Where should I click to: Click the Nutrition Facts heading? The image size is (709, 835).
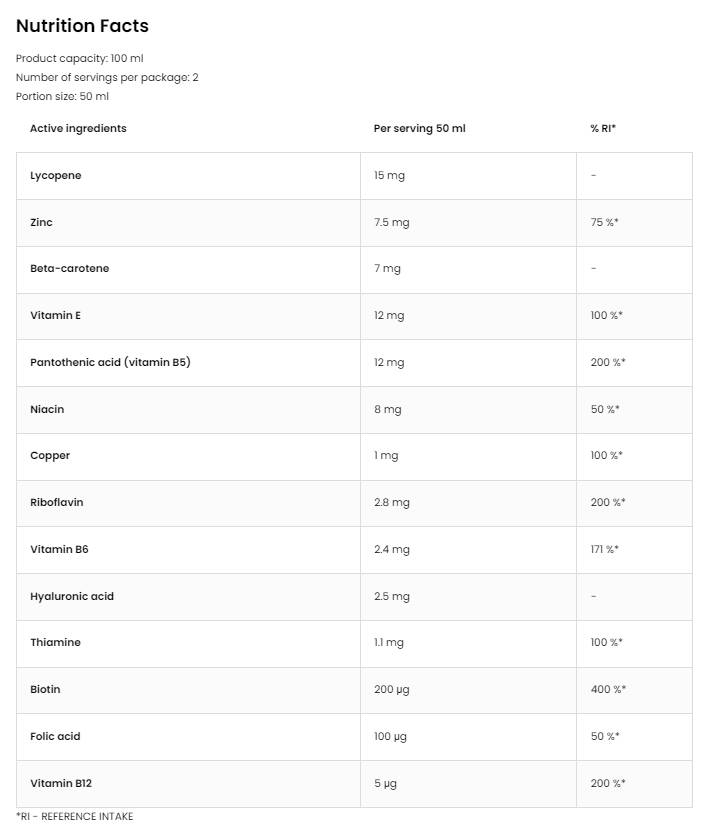[x=82, y=26]
